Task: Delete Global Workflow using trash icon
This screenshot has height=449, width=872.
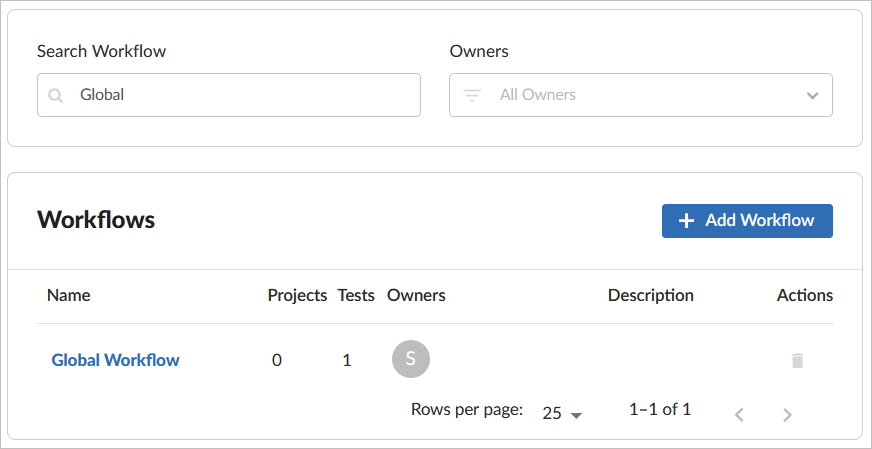Action: click(797, 360)
